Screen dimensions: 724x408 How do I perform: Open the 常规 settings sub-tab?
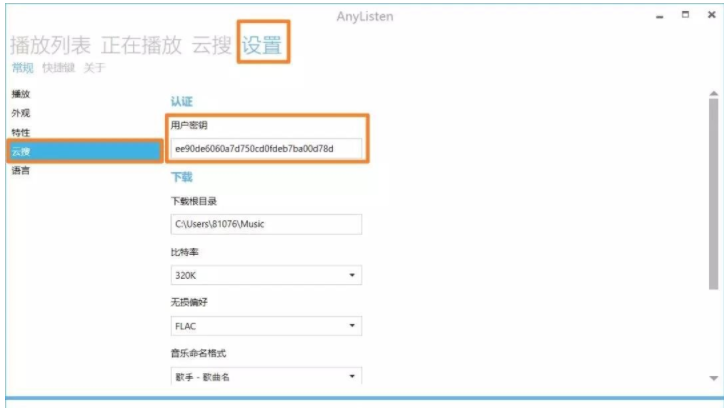pos(23,68)
